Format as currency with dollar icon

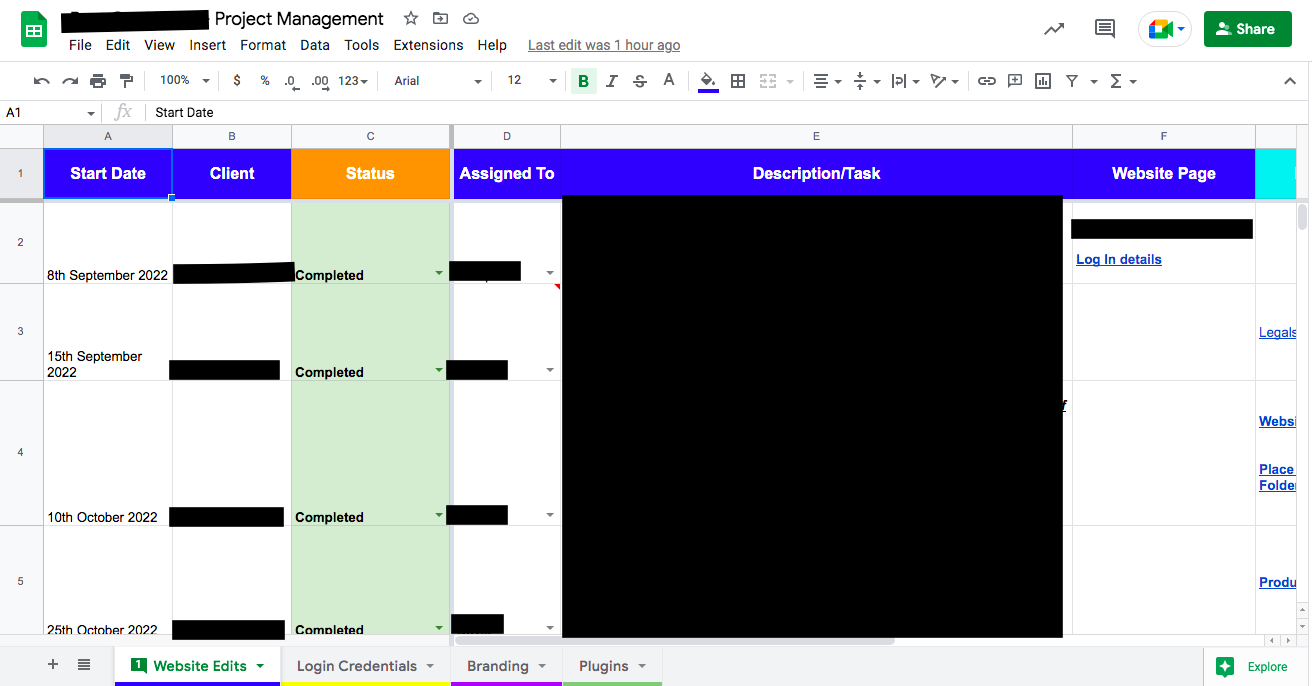237,81
